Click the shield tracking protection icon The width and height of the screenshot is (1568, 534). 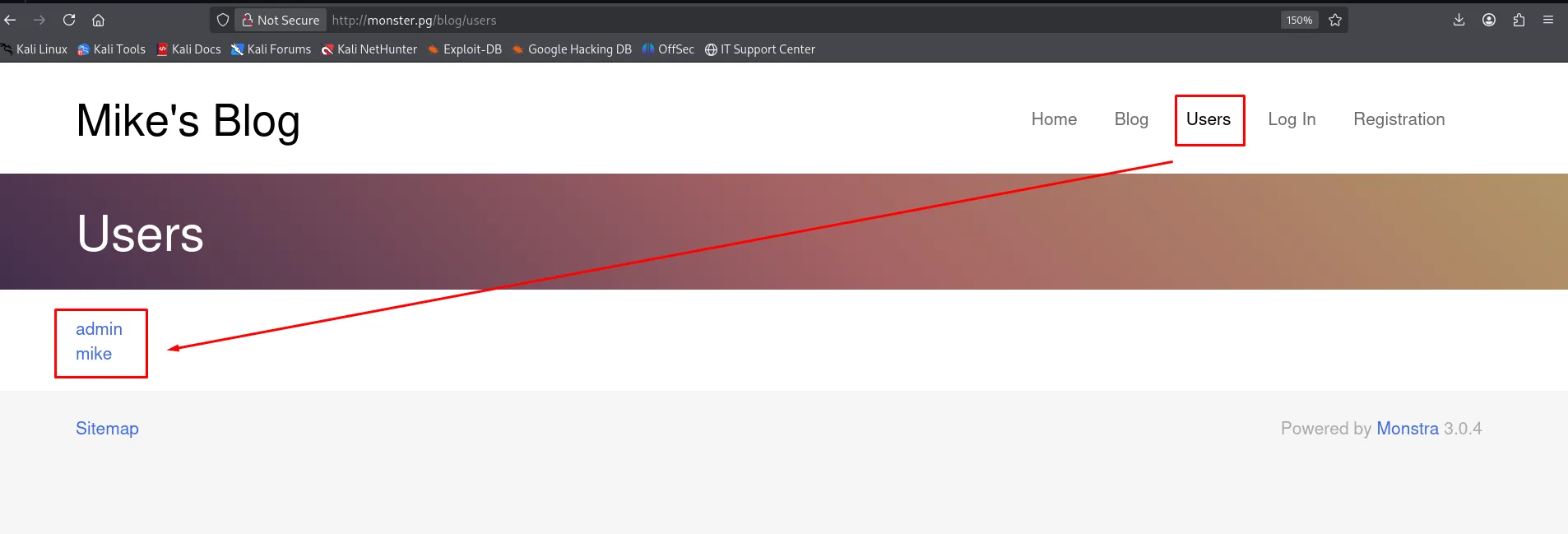[x=223, y=20]
